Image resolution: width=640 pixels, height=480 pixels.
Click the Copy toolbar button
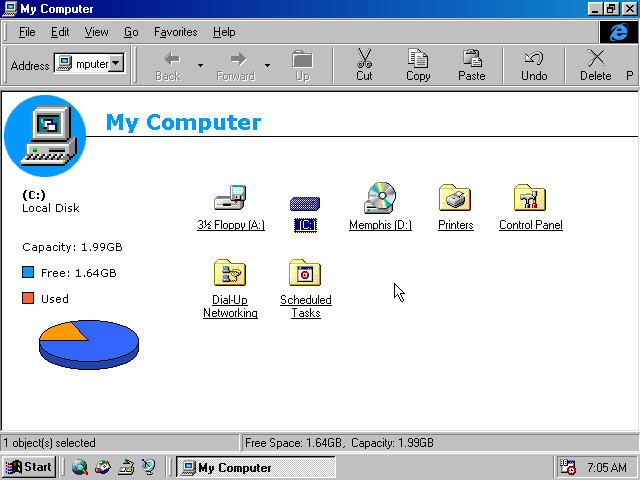click(418, 65)
